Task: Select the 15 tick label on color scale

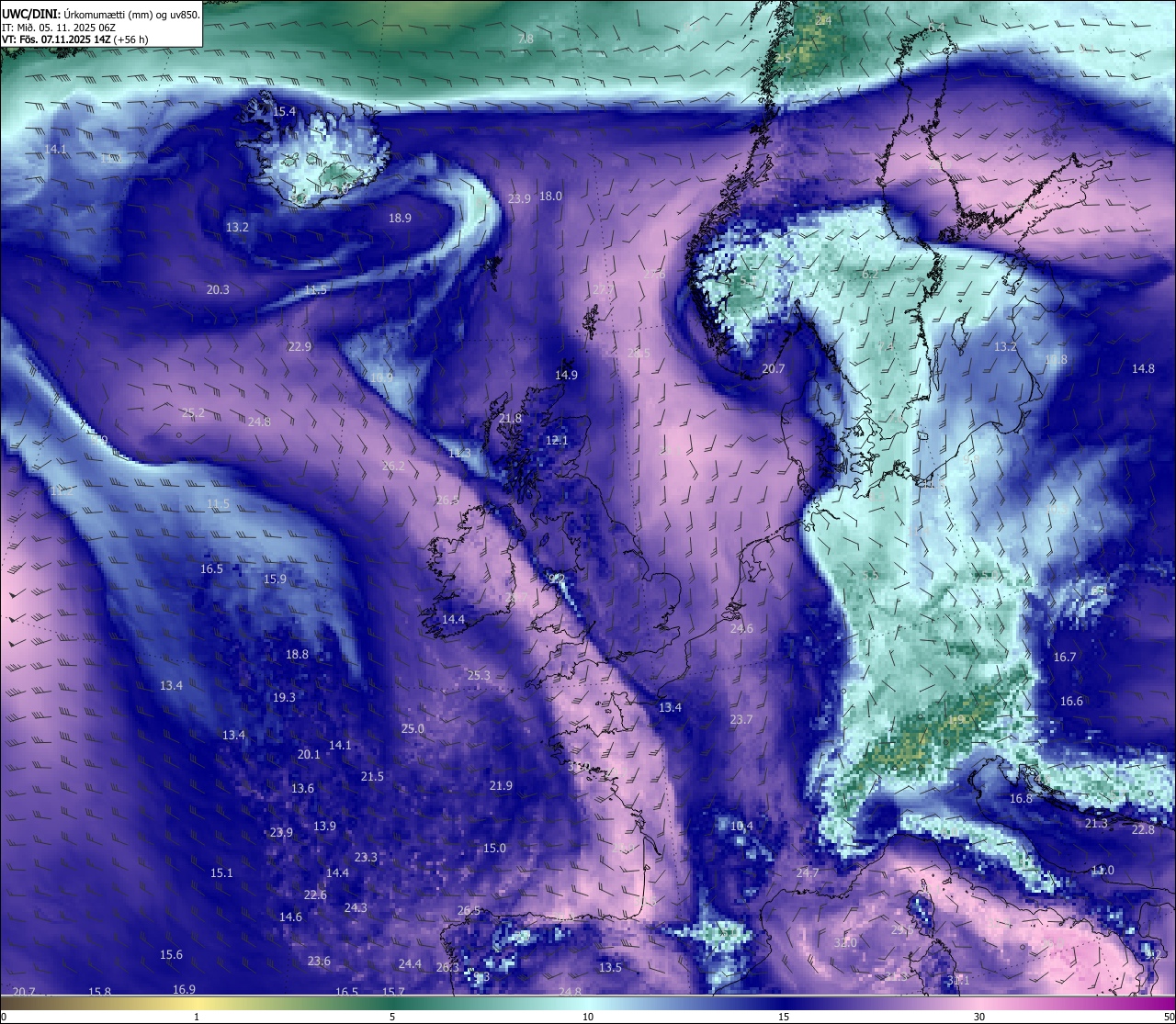Action: pos(784,1018)
